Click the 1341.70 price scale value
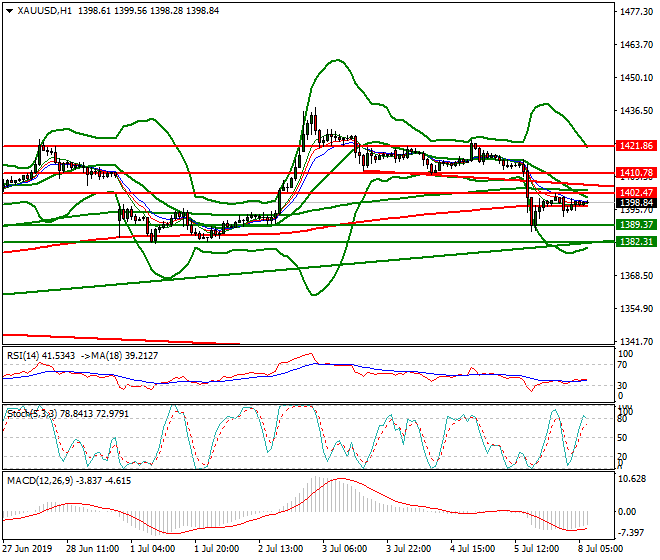This screenshot has height=560, width=660. click(637, 341)
